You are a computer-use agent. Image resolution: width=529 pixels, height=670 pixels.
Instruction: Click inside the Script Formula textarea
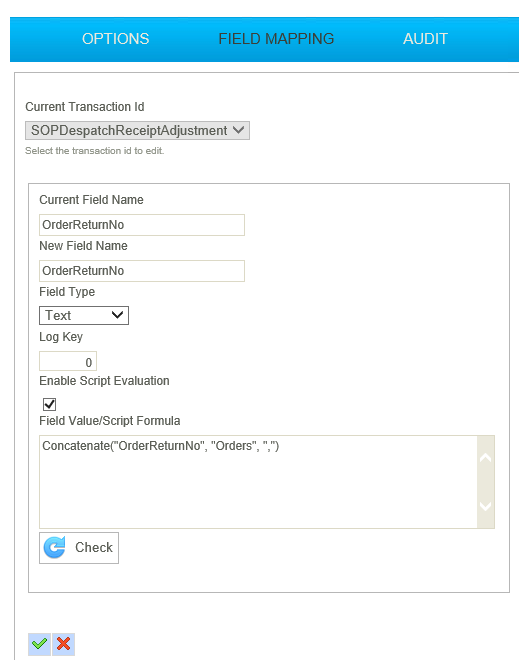pos(258,482)
